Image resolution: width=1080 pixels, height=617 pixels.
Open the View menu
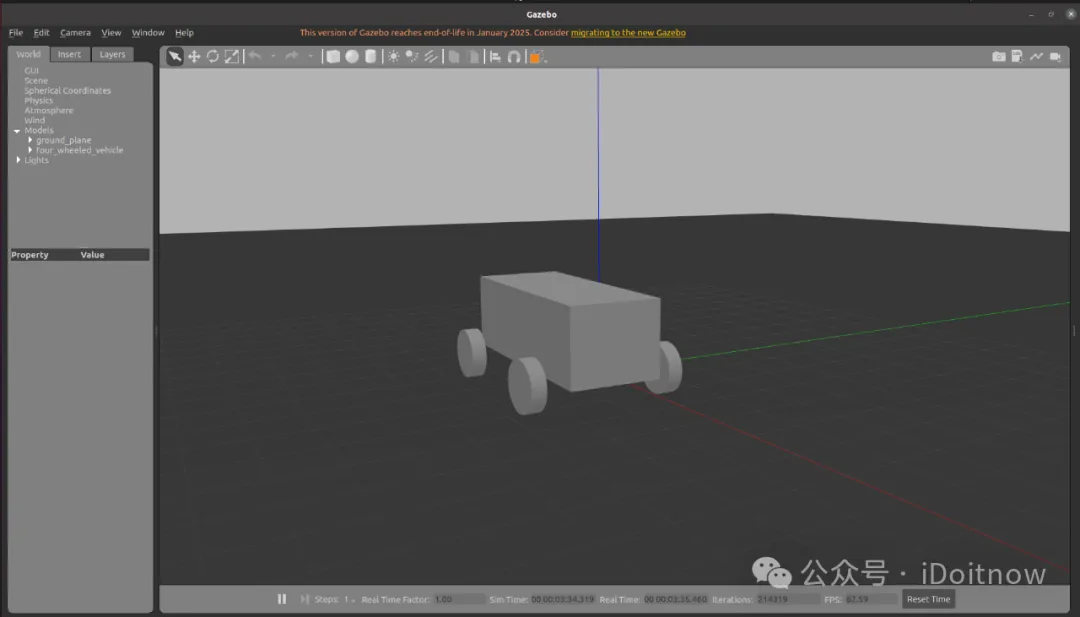click(x=111, y=32)
